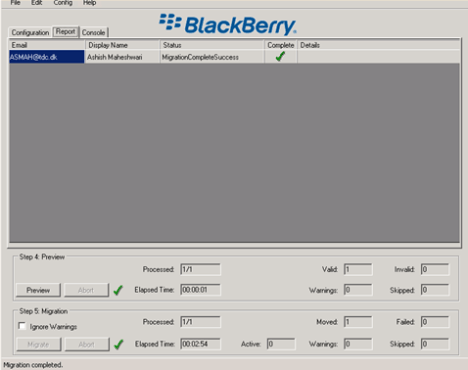This screenshot has height=370, width=468.
Task: Click the Migrate button
Action: 38,344
